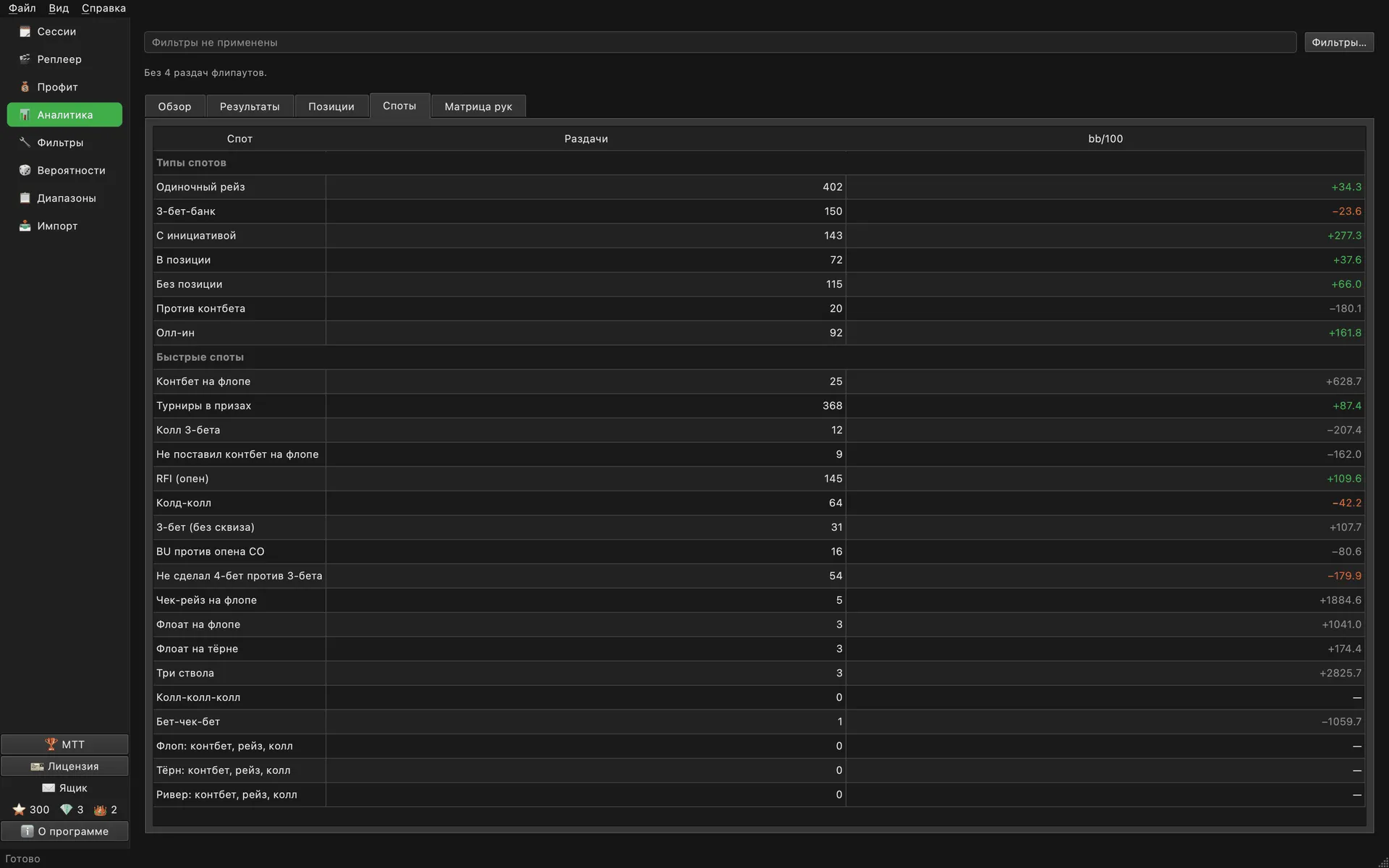Click the crown counter icon
The image size is (1389, 868).
100,809
